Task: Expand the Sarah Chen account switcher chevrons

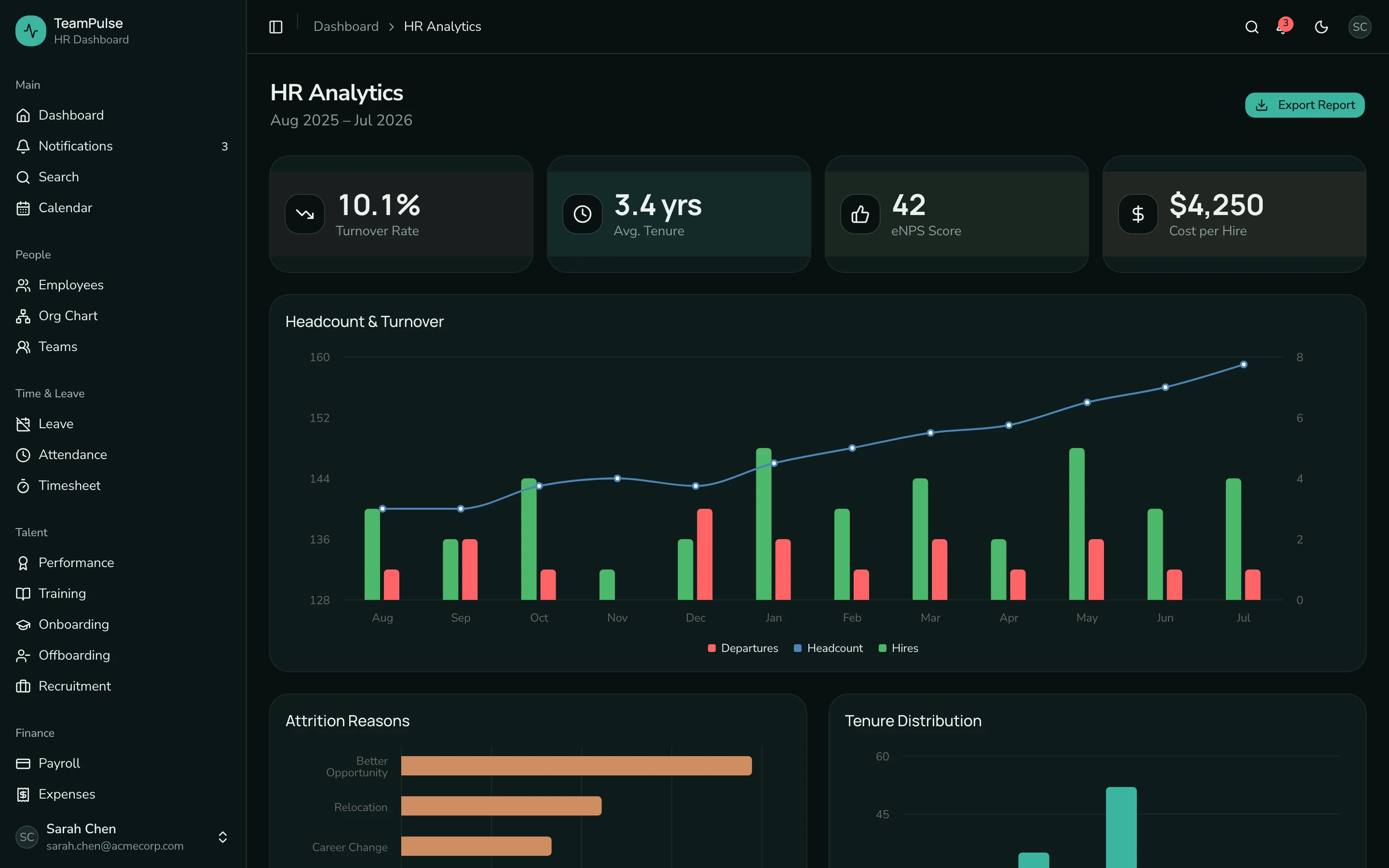Action: pos(223,837)
